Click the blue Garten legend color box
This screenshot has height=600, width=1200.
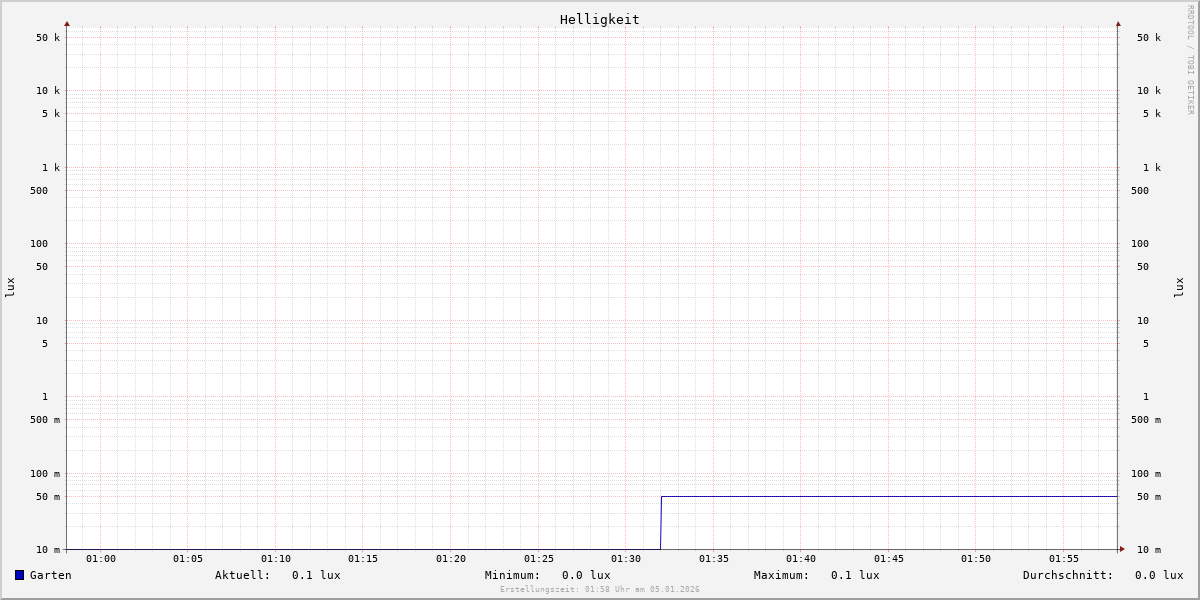point(19,575)
